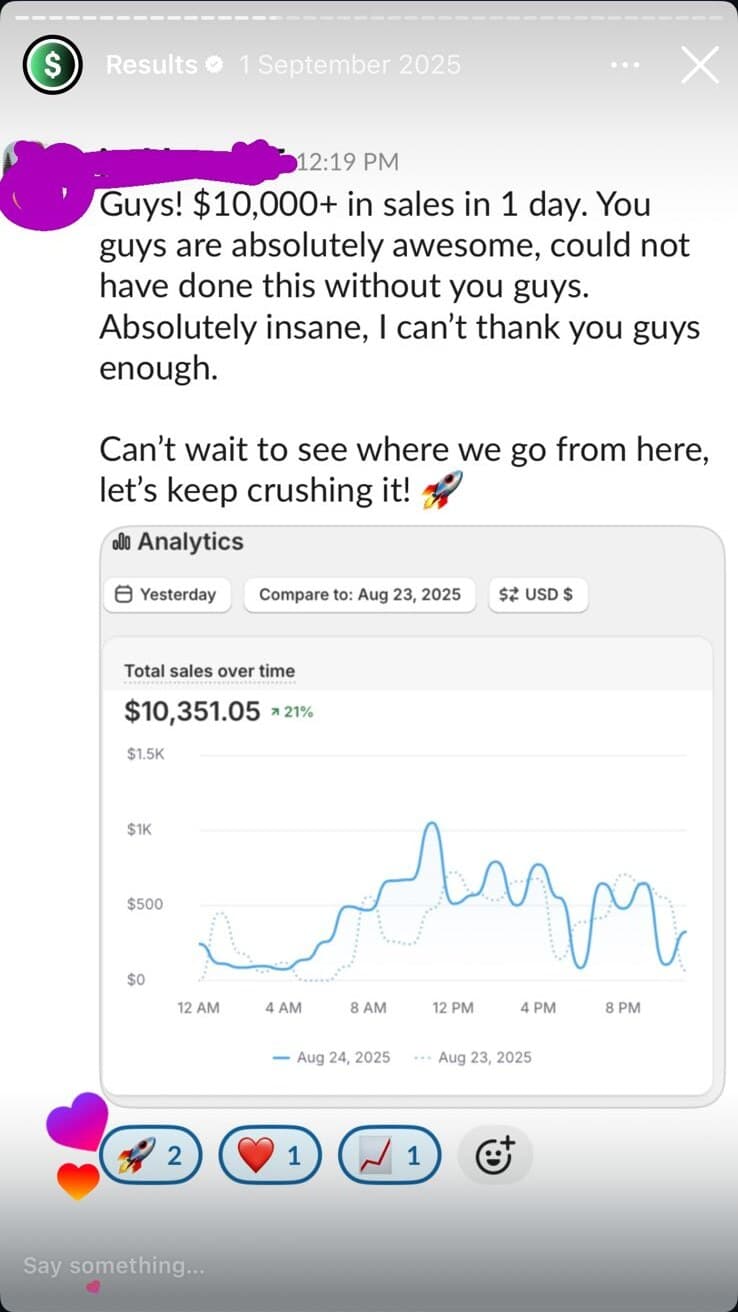Click the green dollar sign profile icon

51,63
